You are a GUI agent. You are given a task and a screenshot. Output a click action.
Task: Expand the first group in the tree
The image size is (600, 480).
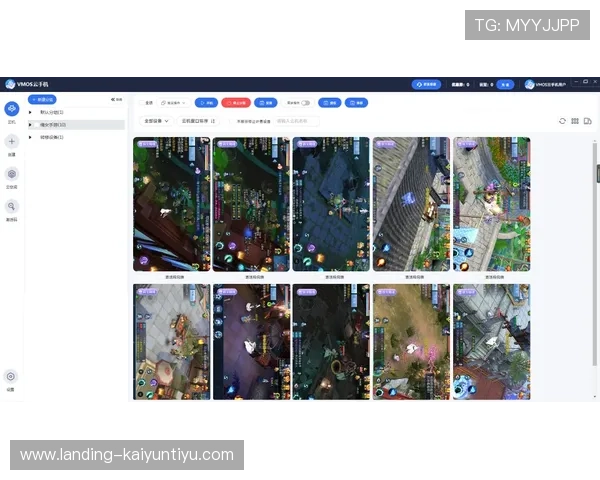pyautogui.click(x=31, y=113)
